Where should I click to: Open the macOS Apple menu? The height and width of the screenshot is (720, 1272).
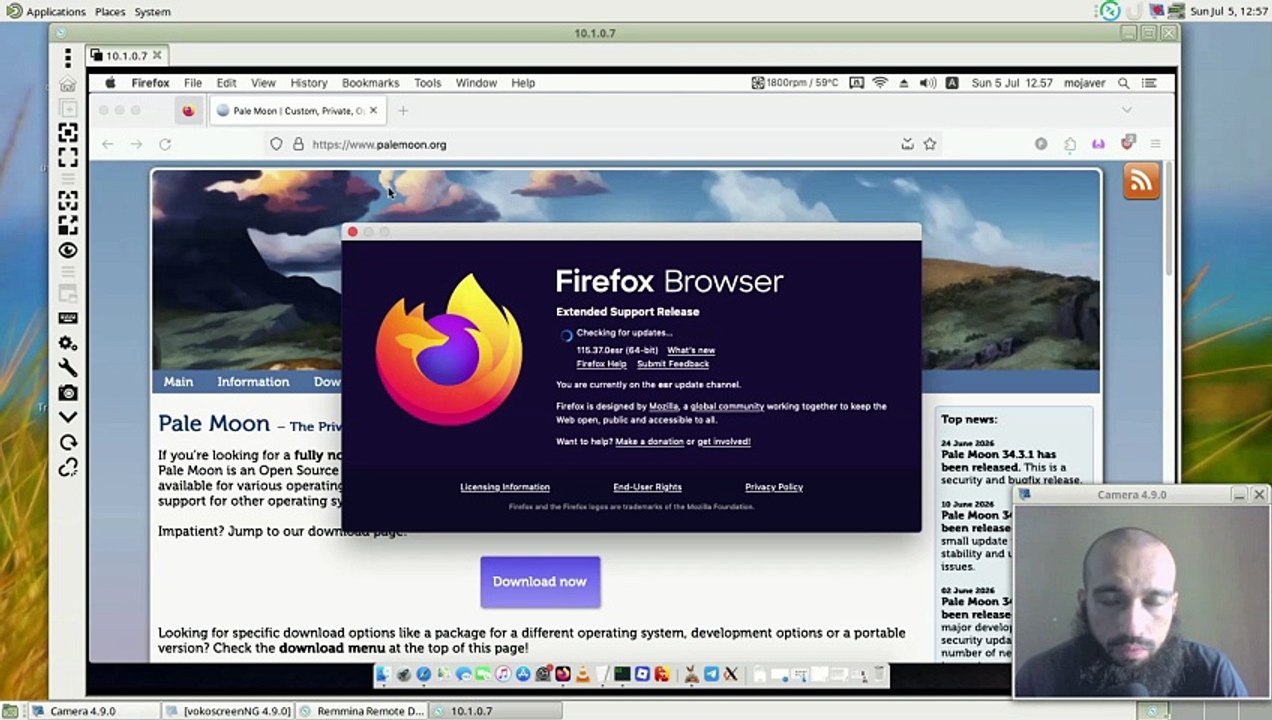[111, 83]
